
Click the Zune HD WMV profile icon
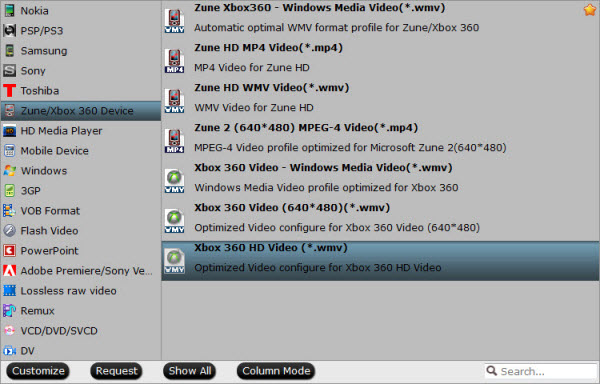(174, 101)
